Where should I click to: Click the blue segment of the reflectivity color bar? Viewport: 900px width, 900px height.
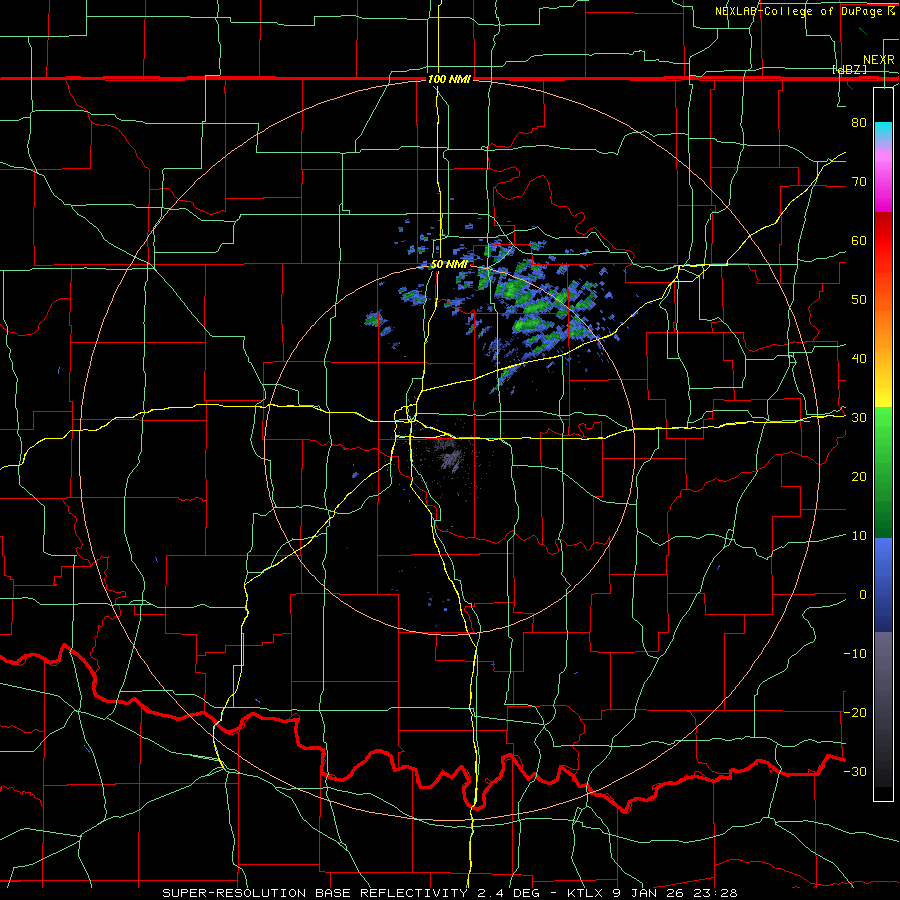click(883, 584)
